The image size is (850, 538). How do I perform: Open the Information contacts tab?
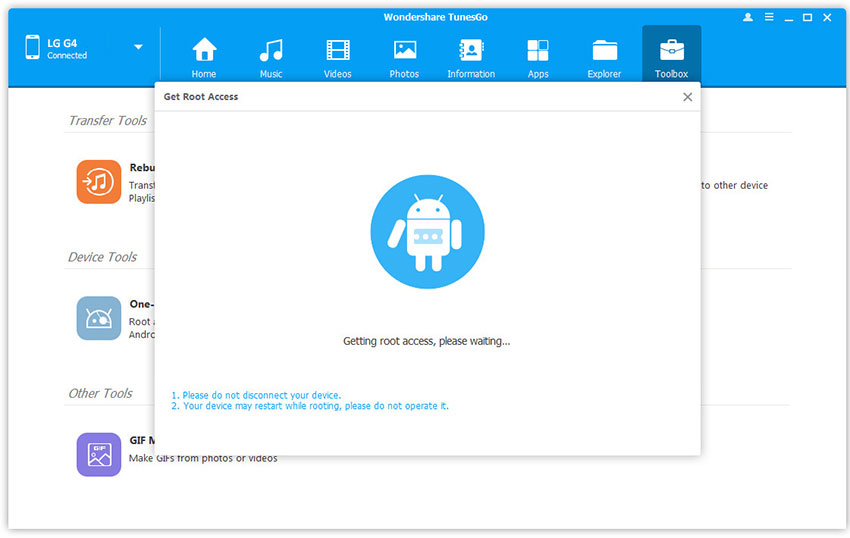click(x=471, y=56)
